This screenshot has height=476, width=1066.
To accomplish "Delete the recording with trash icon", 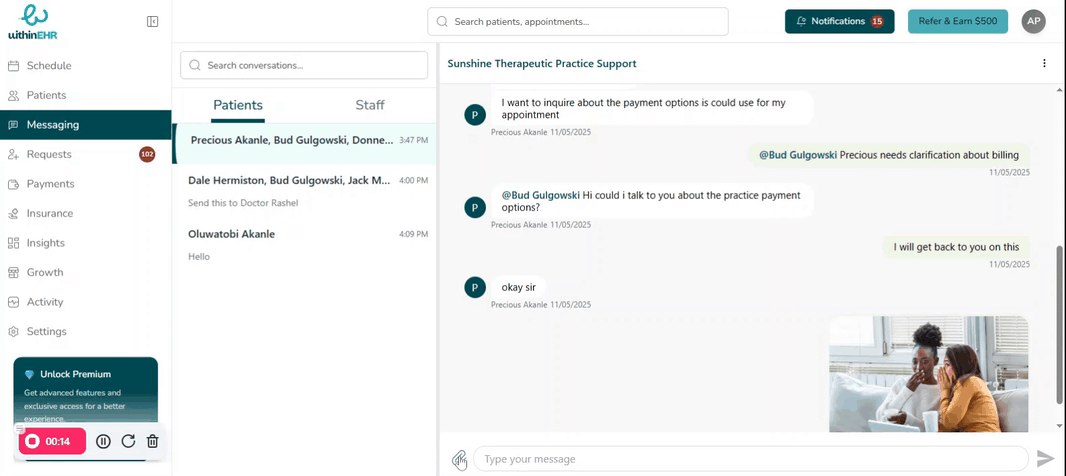I will tap(152, 441).
